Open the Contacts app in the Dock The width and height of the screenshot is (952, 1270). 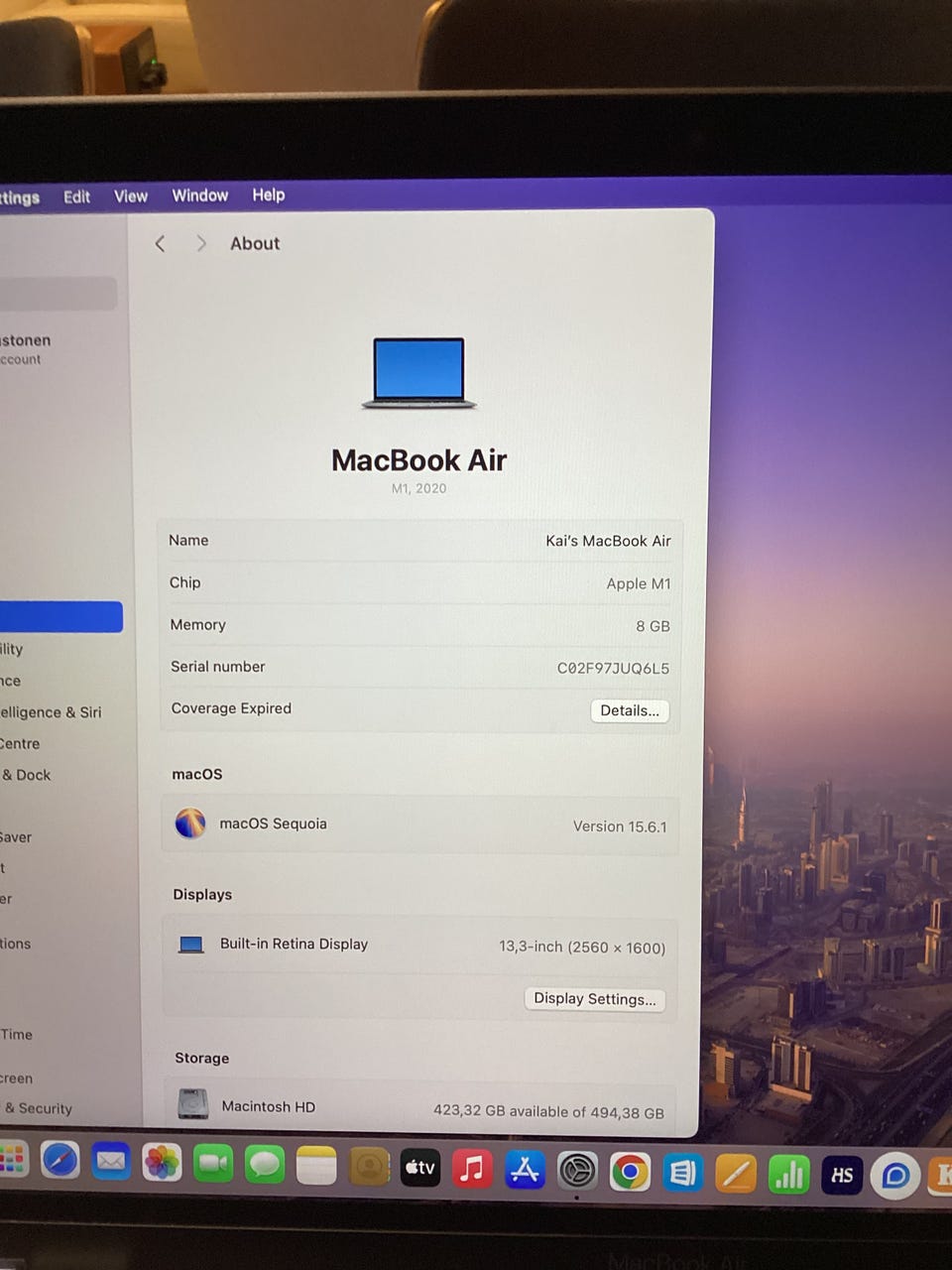tap(368, 1166)
